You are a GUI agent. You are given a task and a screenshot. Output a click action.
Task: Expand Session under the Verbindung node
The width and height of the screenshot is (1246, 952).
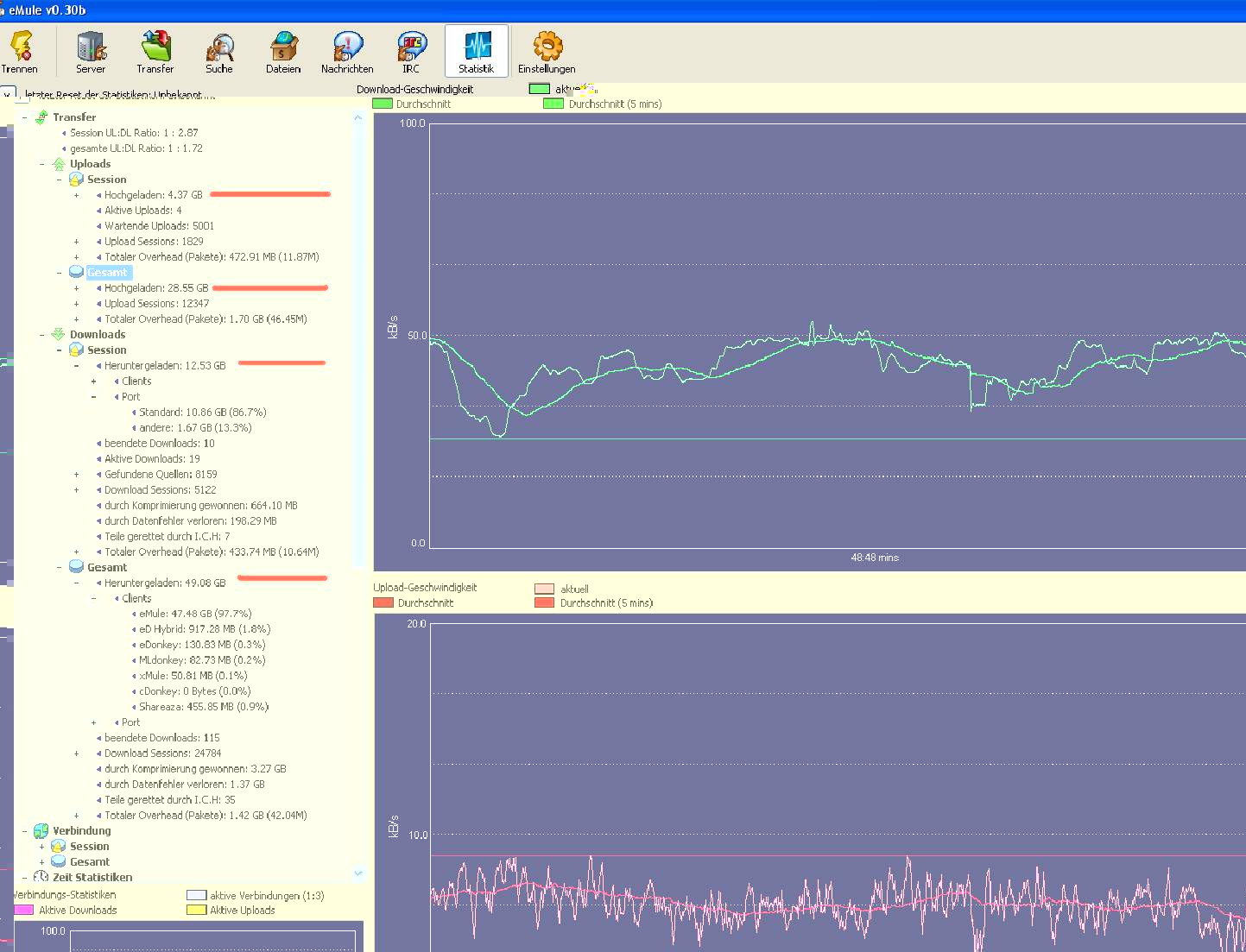tap(41, 847)
